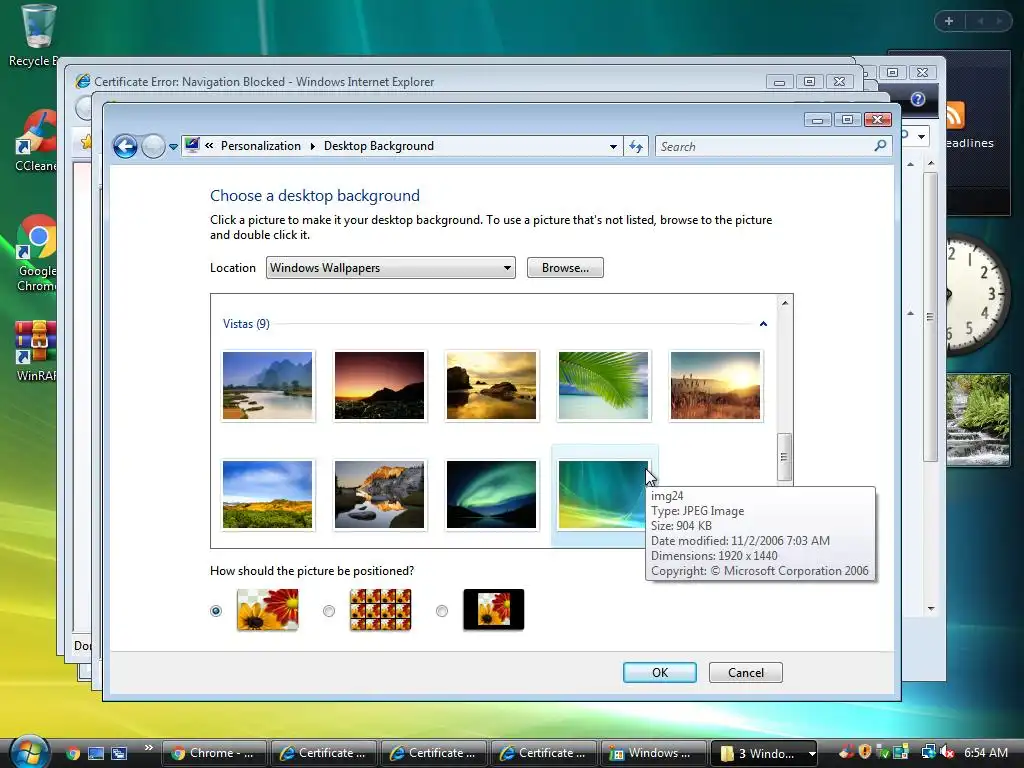1024x768 pixels.
Task: Select the misty river mountains wallpaper
Action: [x=267, y=385]
